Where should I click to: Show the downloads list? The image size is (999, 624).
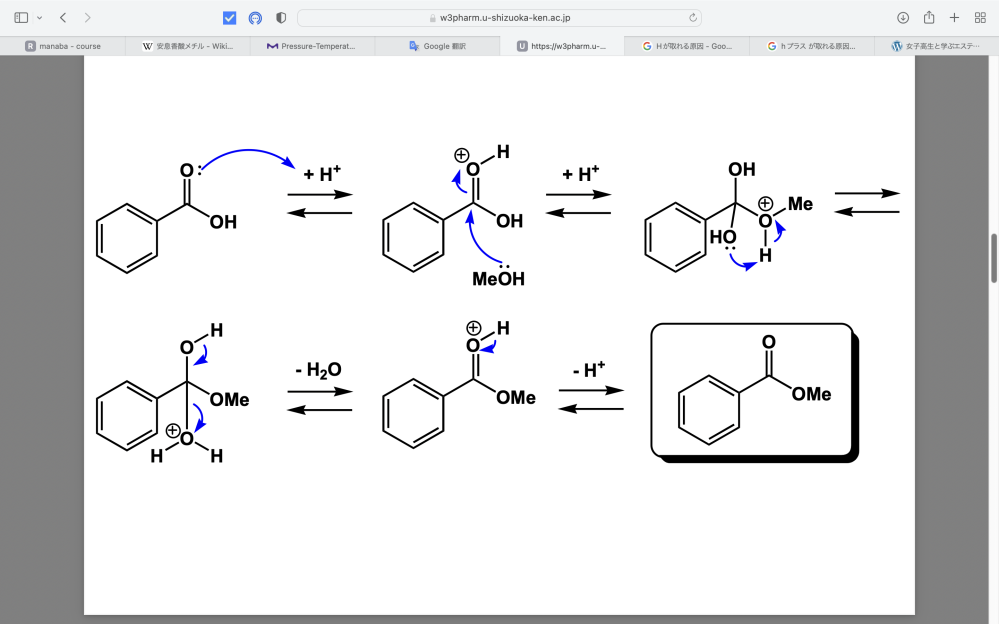(903, 18)
